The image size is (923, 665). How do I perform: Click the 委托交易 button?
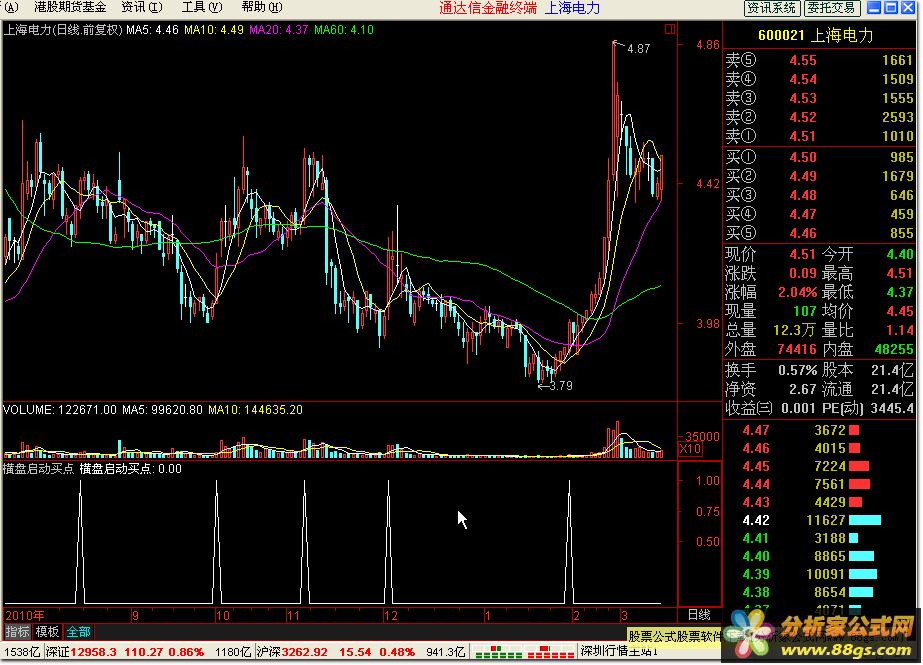(x=831, y=8)
